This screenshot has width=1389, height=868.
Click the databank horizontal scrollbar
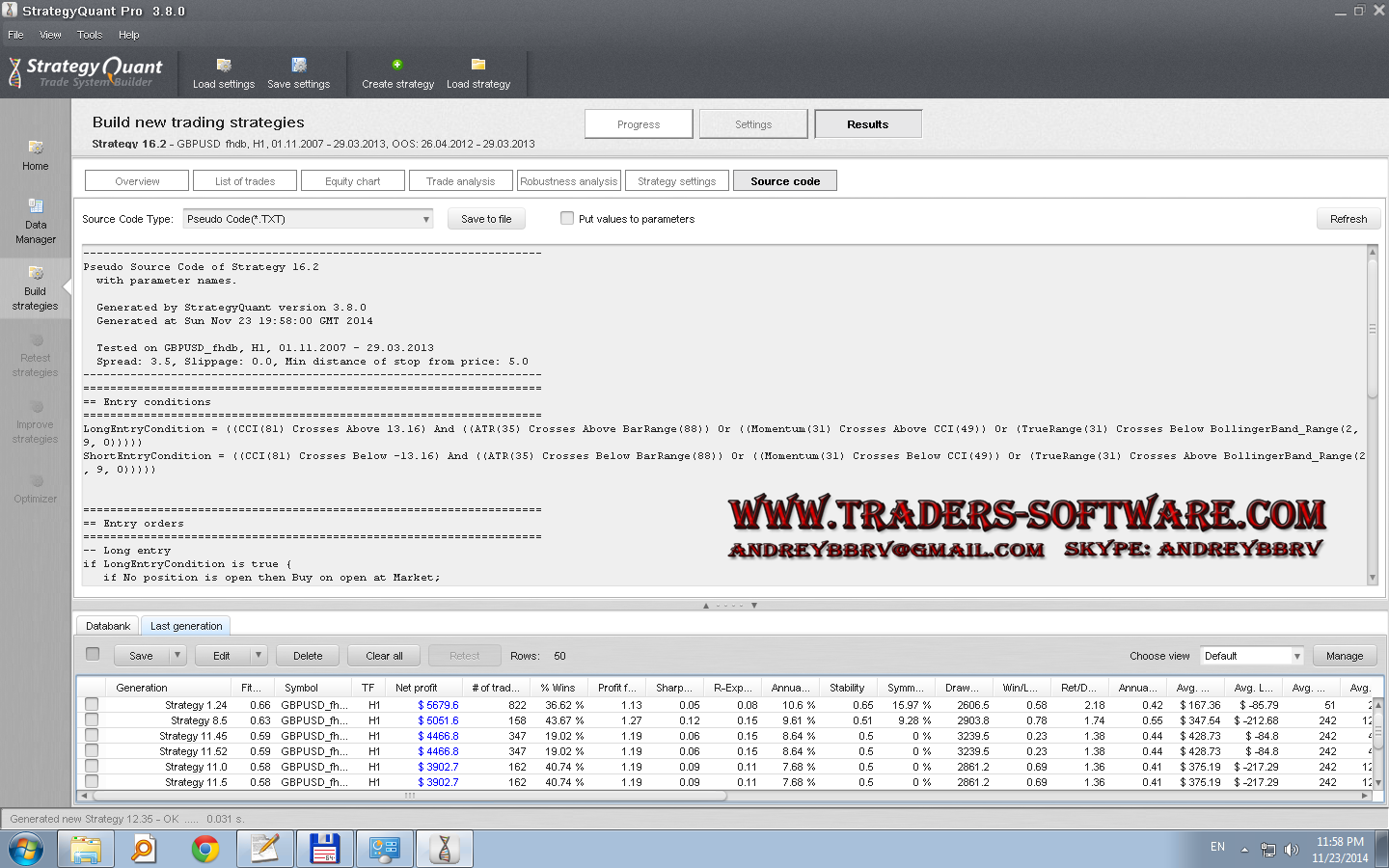[409, 796]
